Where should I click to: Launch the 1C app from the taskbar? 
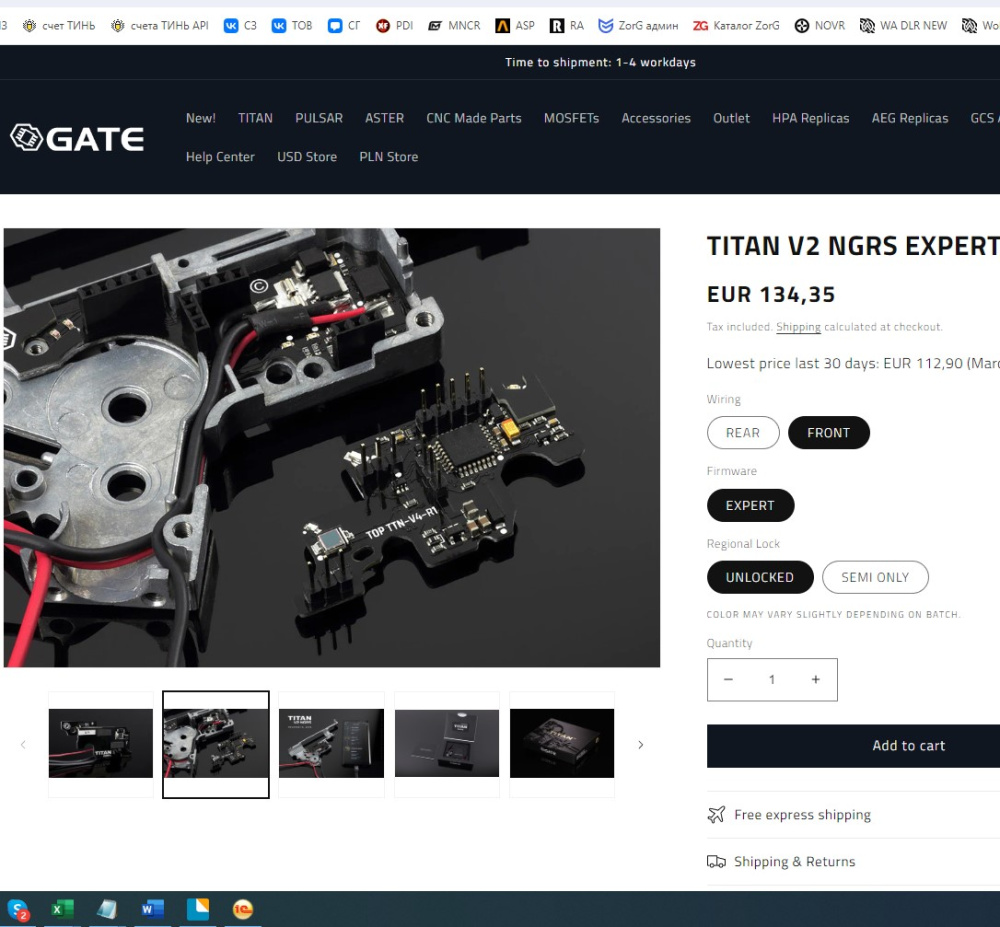tap(243, 909)
